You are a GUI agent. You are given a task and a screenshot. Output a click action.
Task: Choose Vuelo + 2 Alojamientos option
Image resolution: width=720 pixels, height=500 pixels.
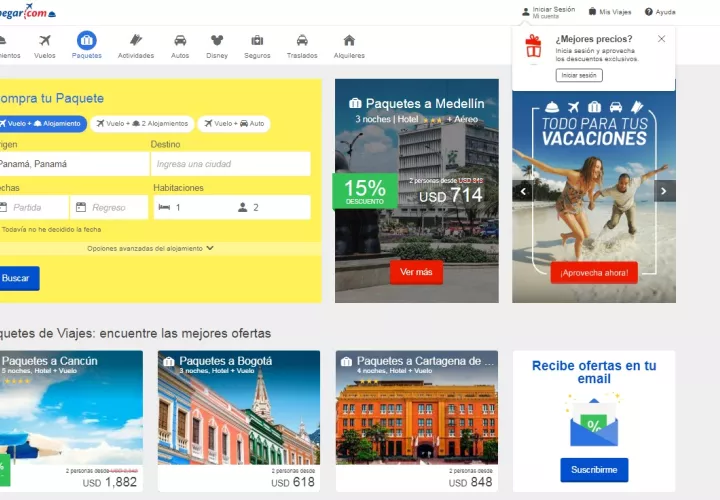142,124
